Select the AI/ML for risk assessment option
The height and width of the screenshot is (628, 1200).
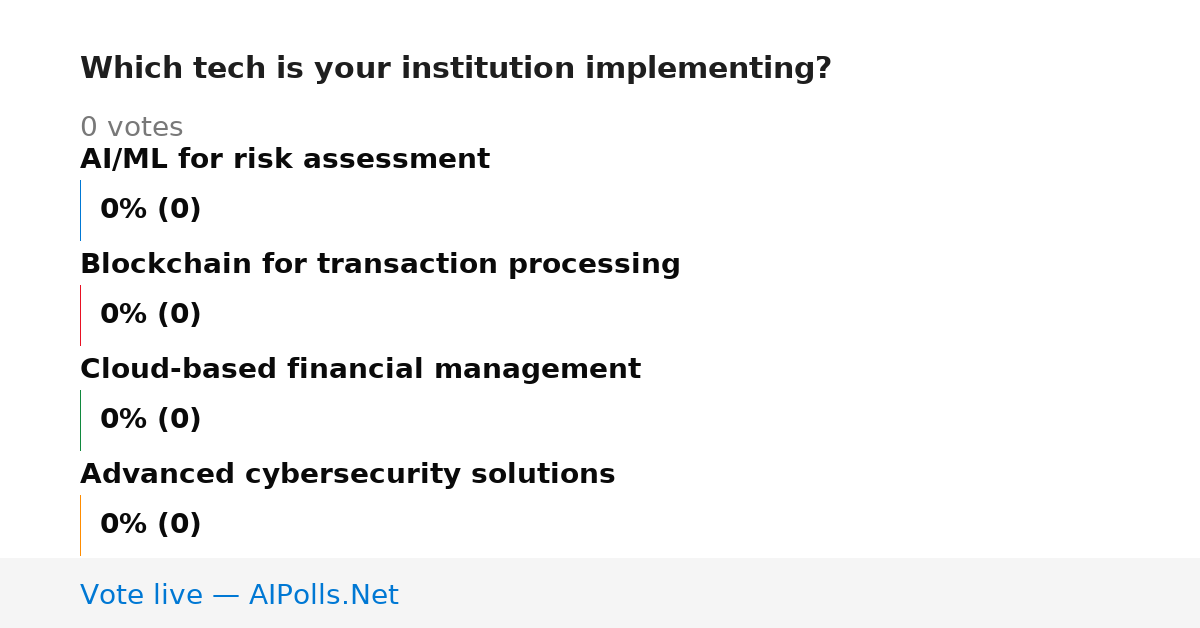[x=285, y=160]
